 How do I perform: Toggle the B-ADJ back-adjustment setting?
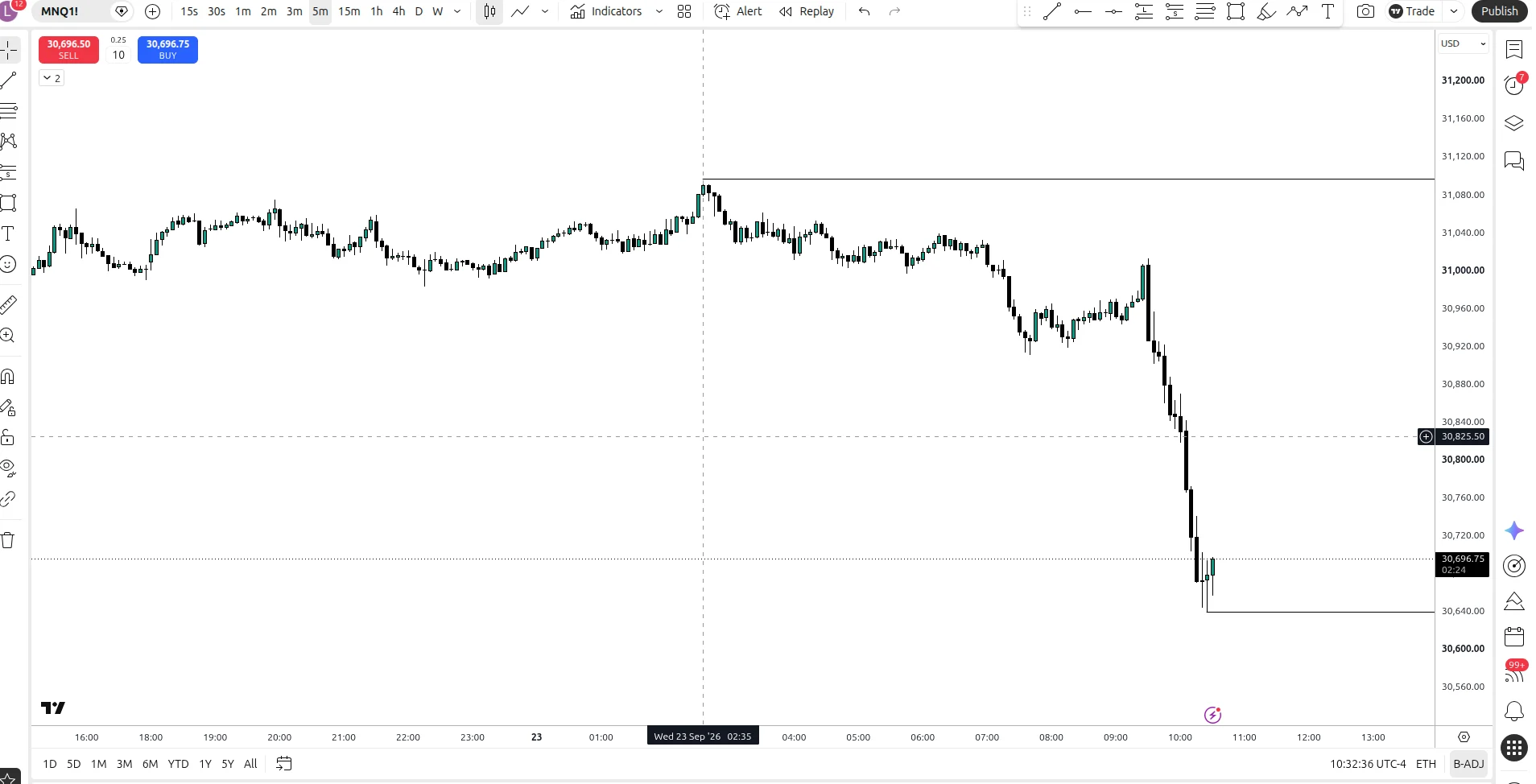1468,764
